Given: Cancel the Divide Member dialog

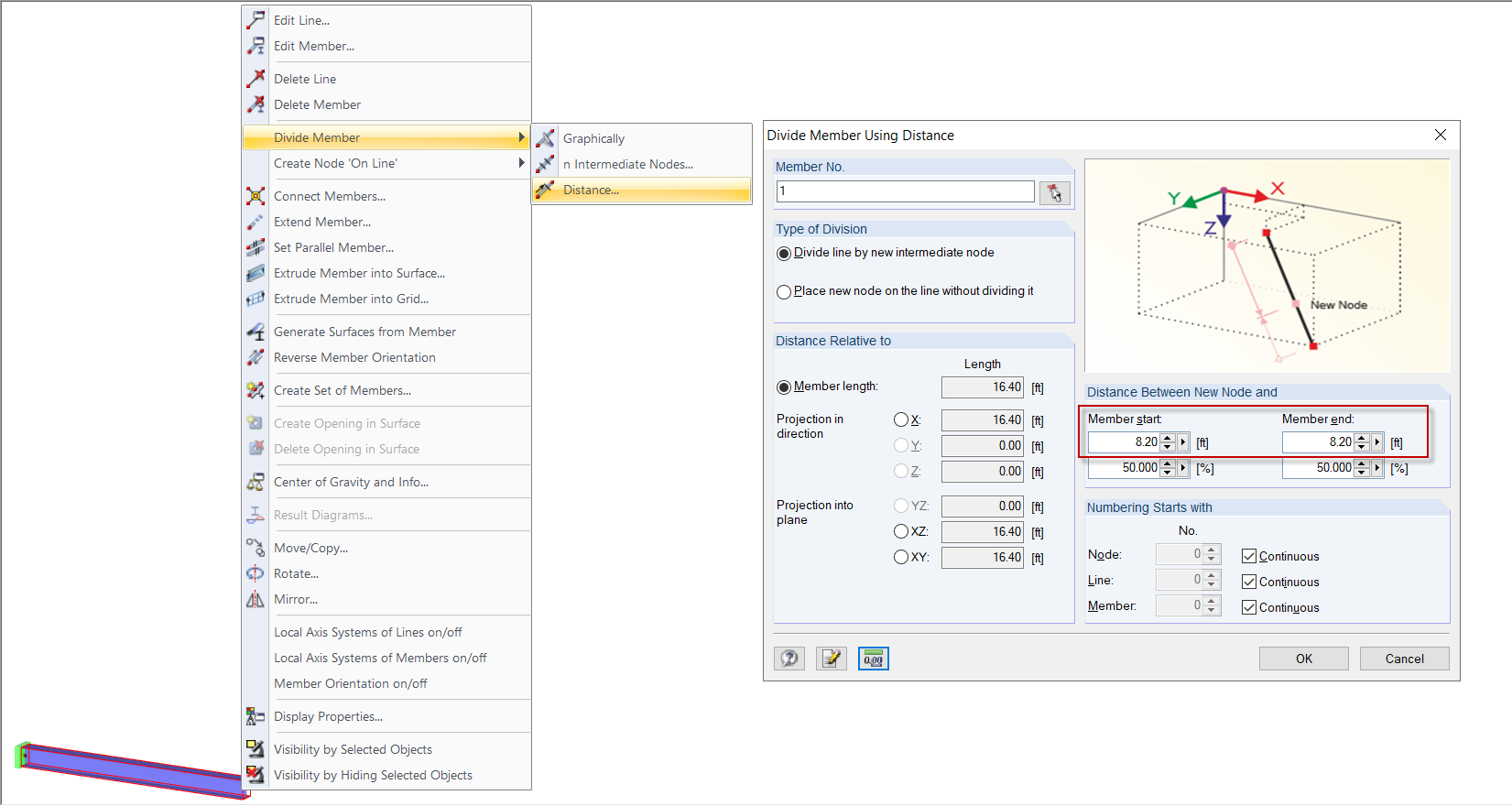Looking at the screenshot, I should [x=1405, y=659].
